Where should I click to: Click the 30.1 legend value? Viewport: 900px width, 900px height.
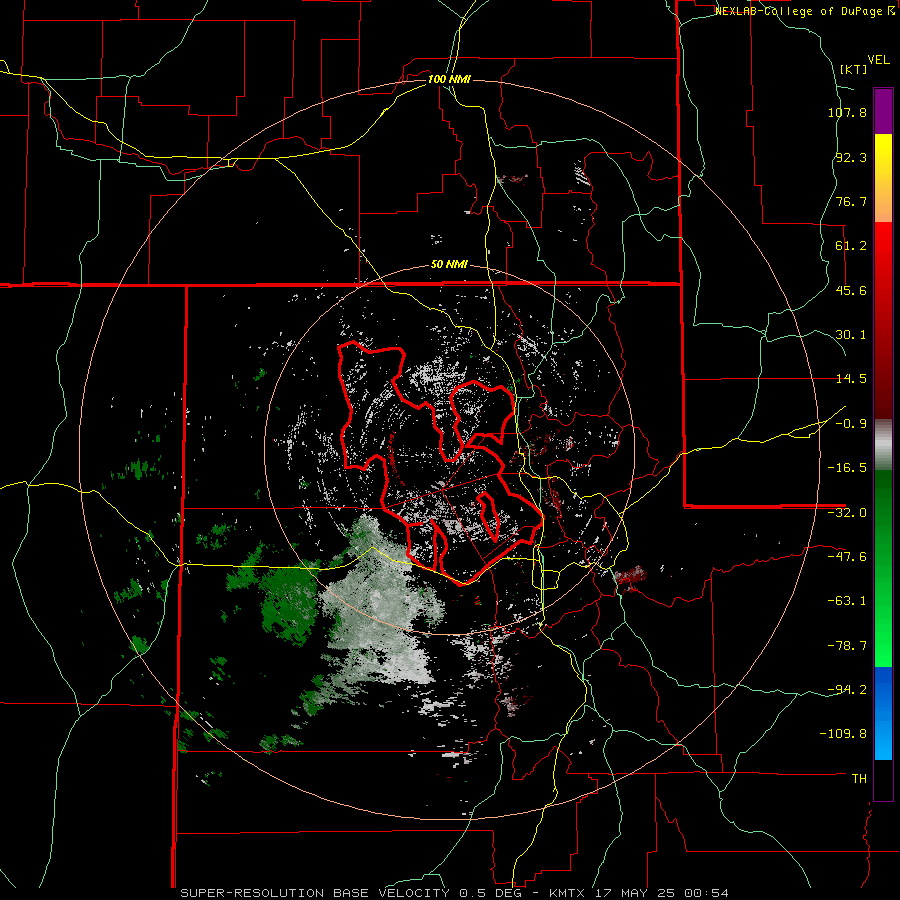pos(851,335)
